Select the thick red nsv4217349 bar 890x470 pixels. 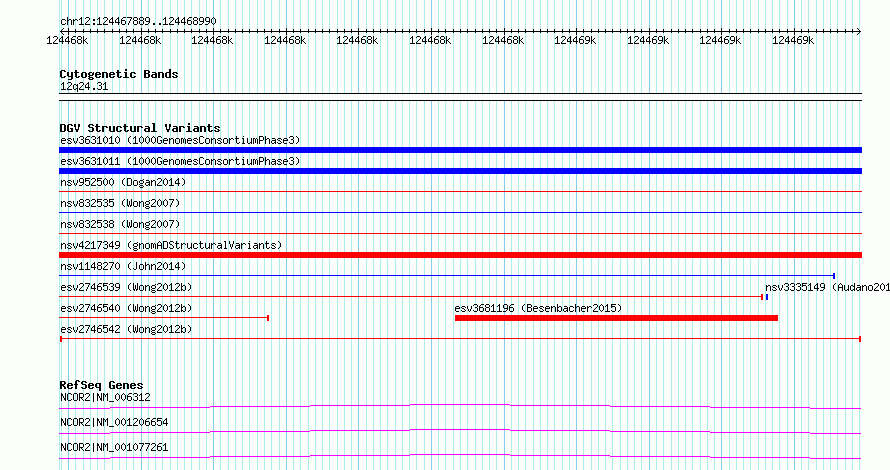click(x=460, y=255)
